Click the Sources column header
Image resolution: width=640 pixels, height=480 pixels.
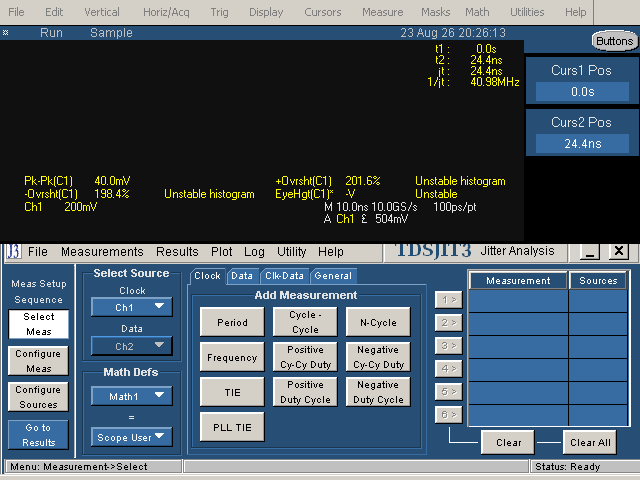[598, 280]
